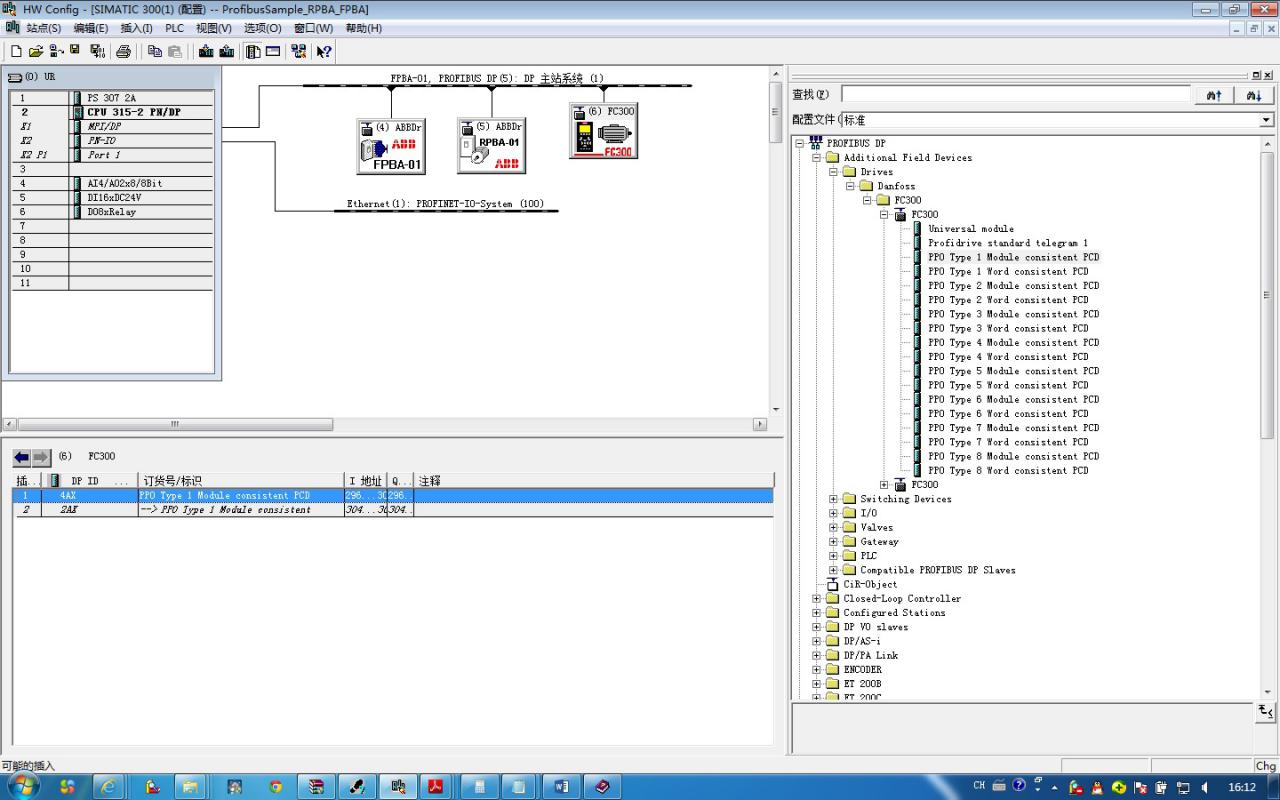Click the Upload to PG toolbar icon
Screen dimensions: 1280x800
227,51
